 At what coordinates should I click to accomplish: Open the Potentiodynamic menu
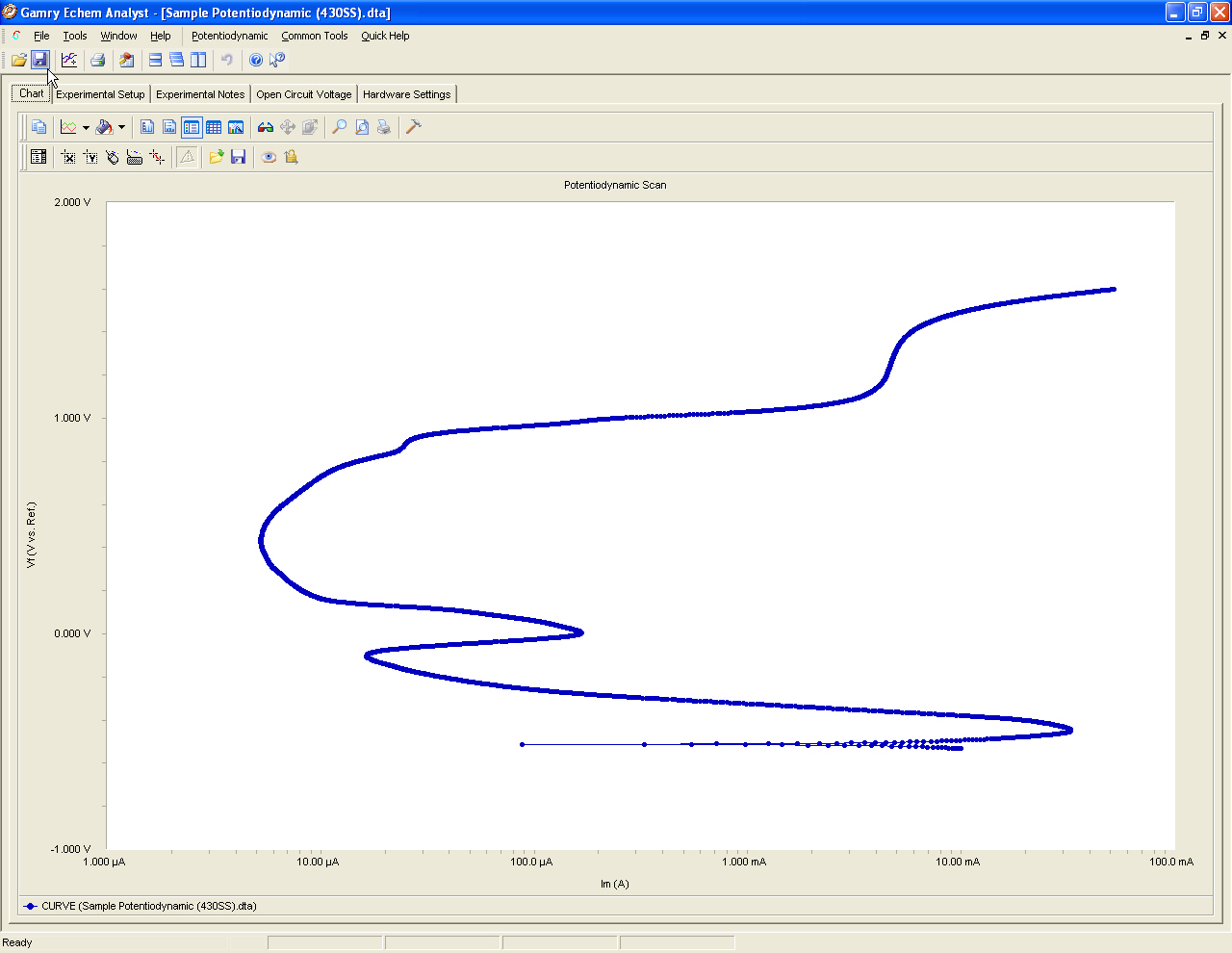(x=229, y=36)
